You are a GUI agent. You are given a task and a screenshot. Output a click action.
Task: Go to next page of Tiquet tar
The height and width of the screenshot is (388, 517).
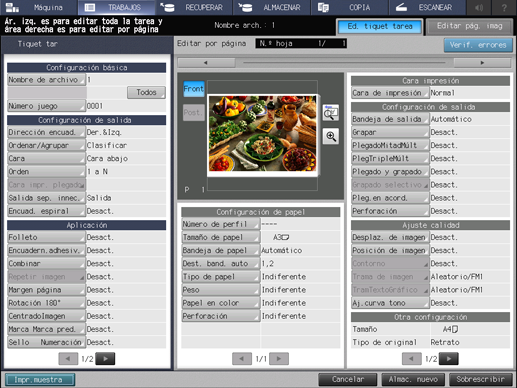click(105, 359)
